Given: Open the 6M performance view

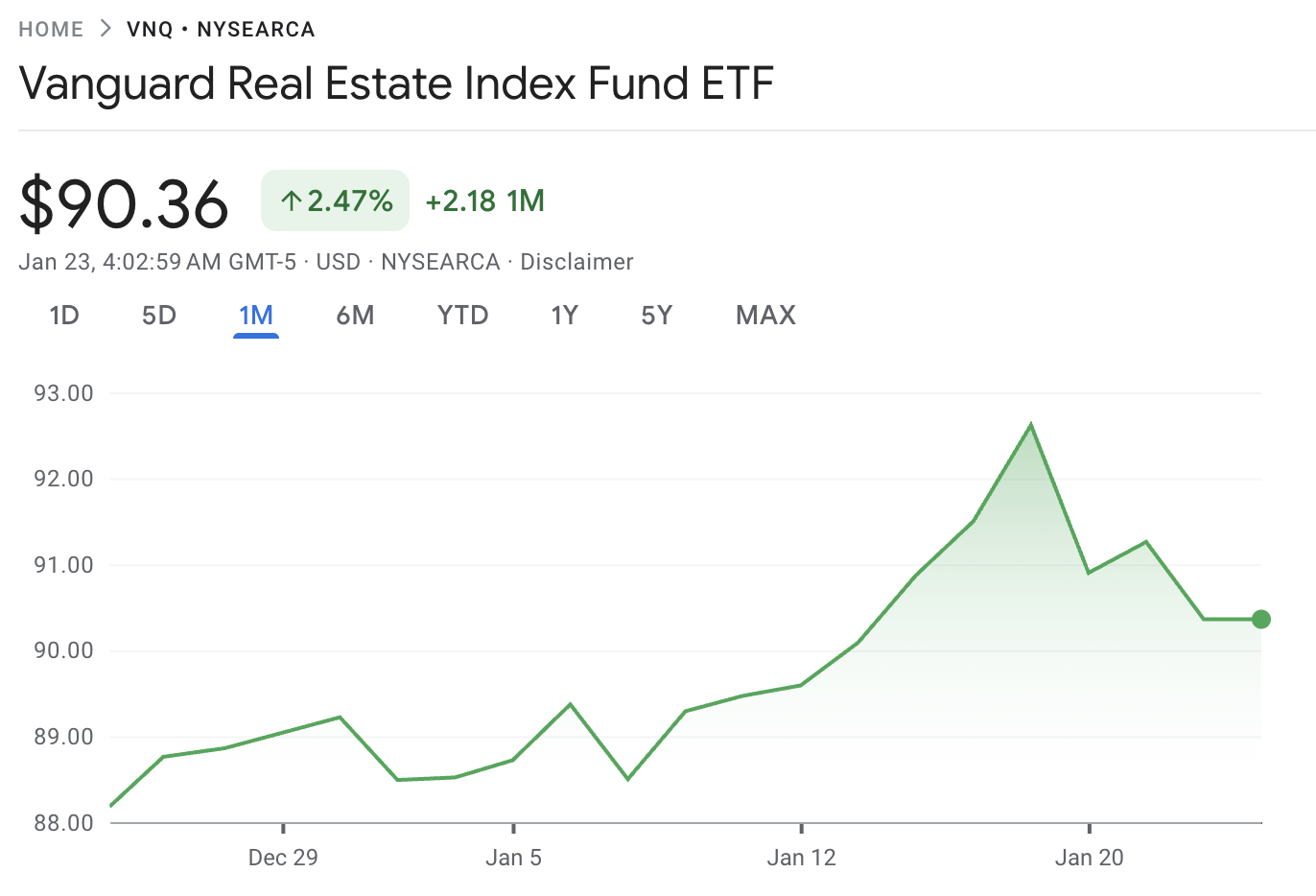Looking at the screenshot, I should coord(356,315).
